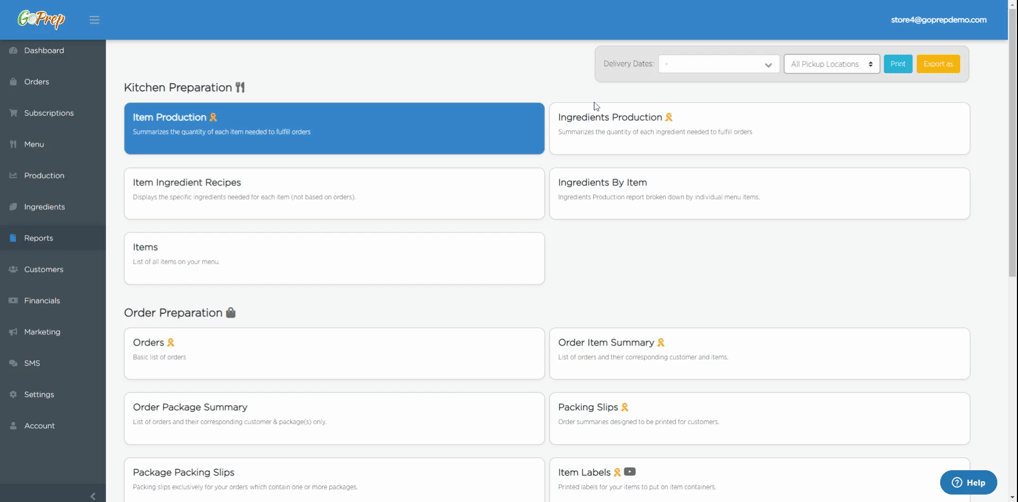Click the ribbon icon beside Ingredients Production
1018x502 pixels.
[669, 118]
